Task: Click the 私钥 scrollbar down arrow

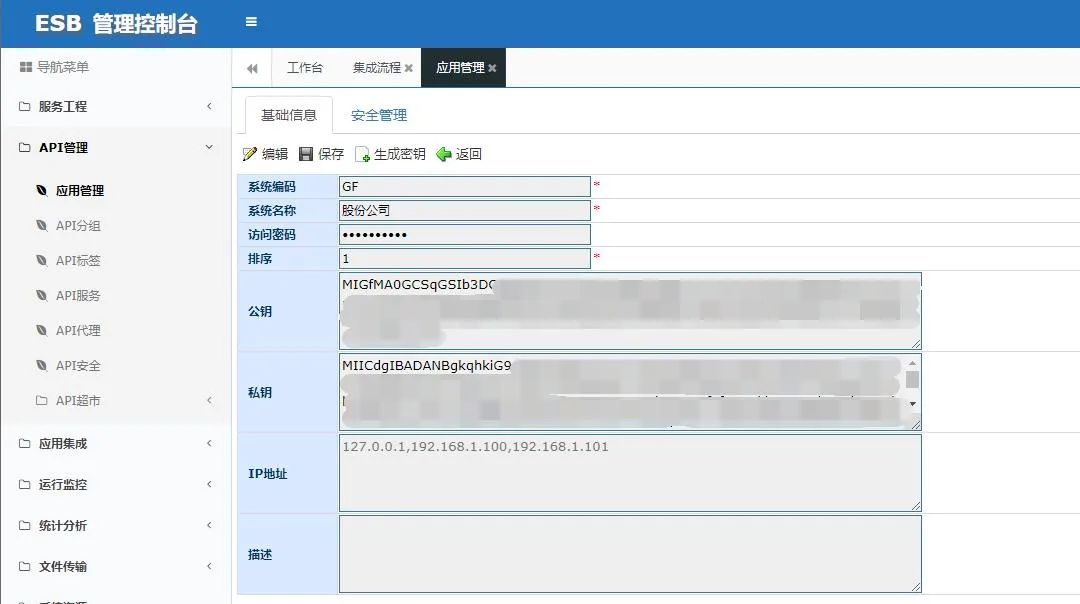Action: coord(913,404)
